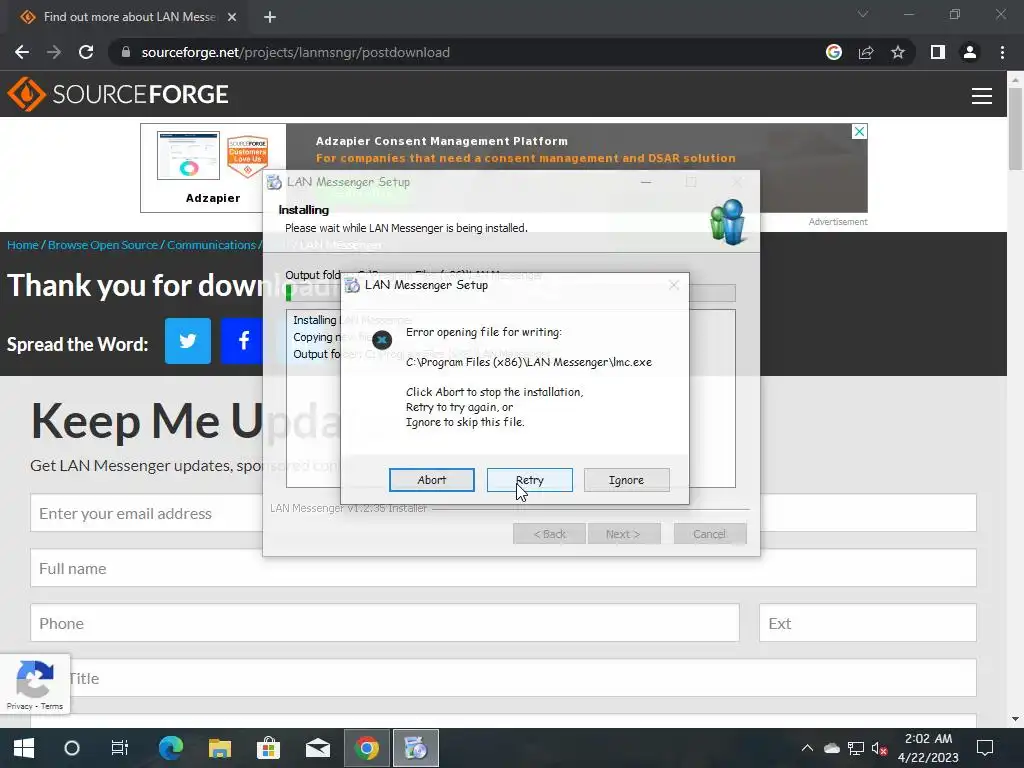Click the SourceForge logo
1024x768 pixels.
pyautogui.click(x=118, y=94)
